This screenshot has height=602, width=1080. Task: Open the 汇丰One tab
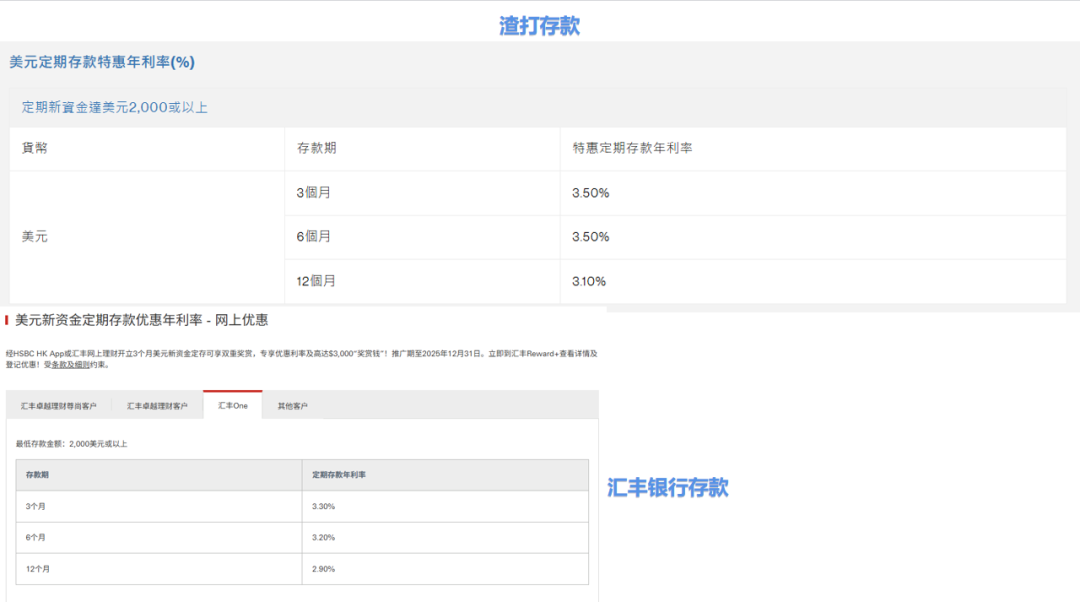pos(233,405)
